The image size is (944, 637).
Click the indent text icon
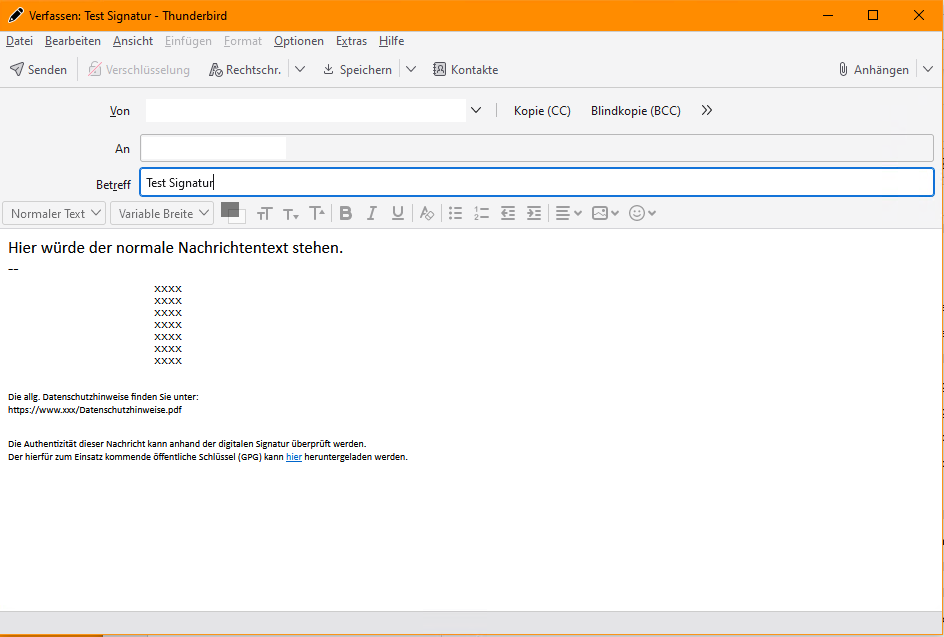click(x=534, y=213)
